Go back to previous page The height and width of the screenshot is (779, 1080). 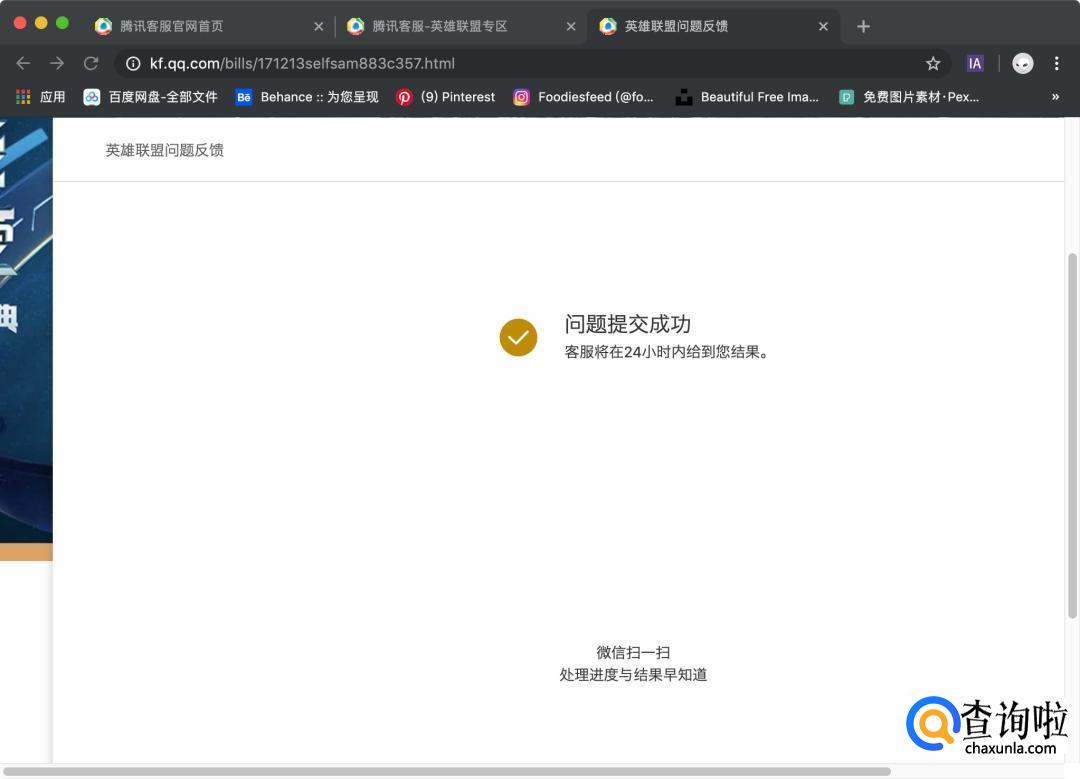(x=23, y=63)
